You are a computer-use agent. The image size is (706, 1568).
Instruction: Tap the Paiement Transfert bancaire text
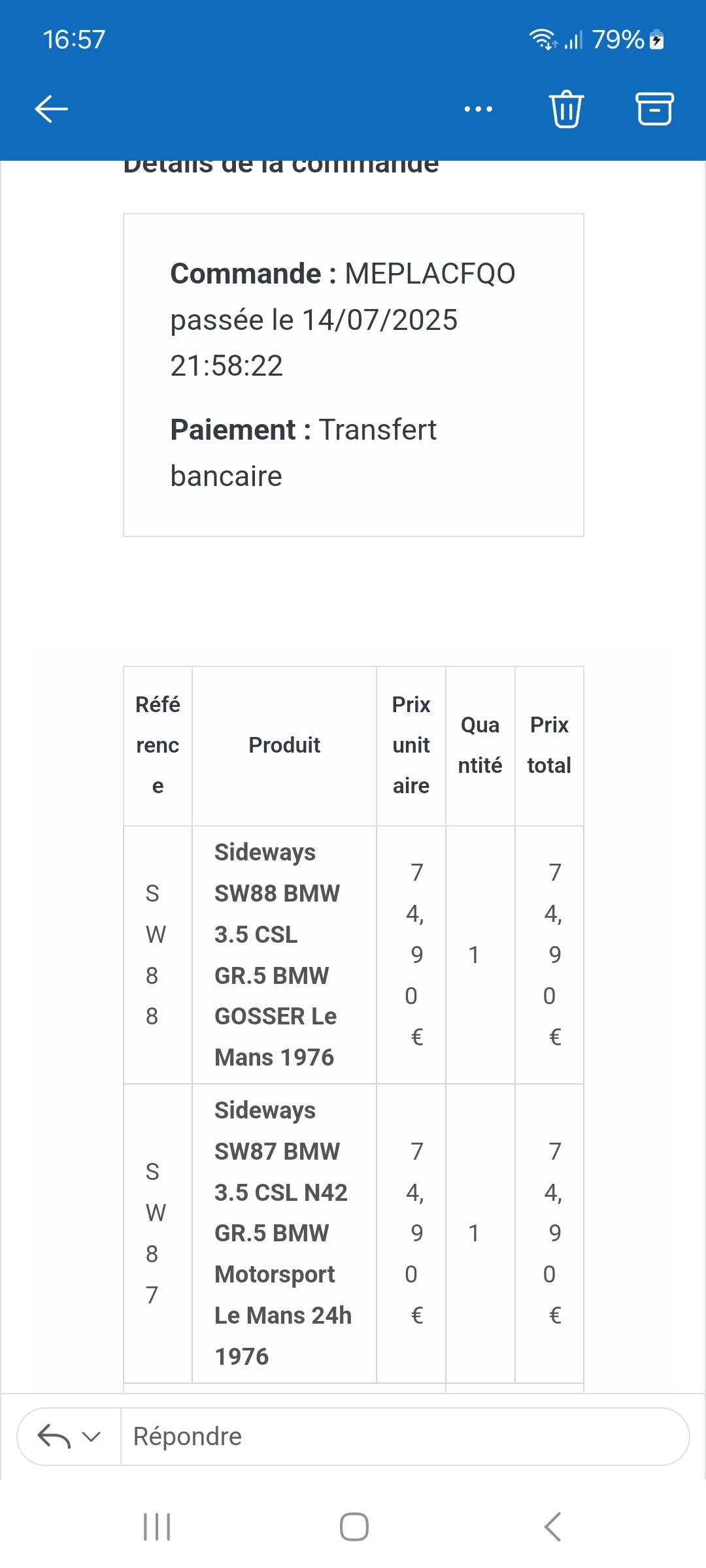[303, 453]
